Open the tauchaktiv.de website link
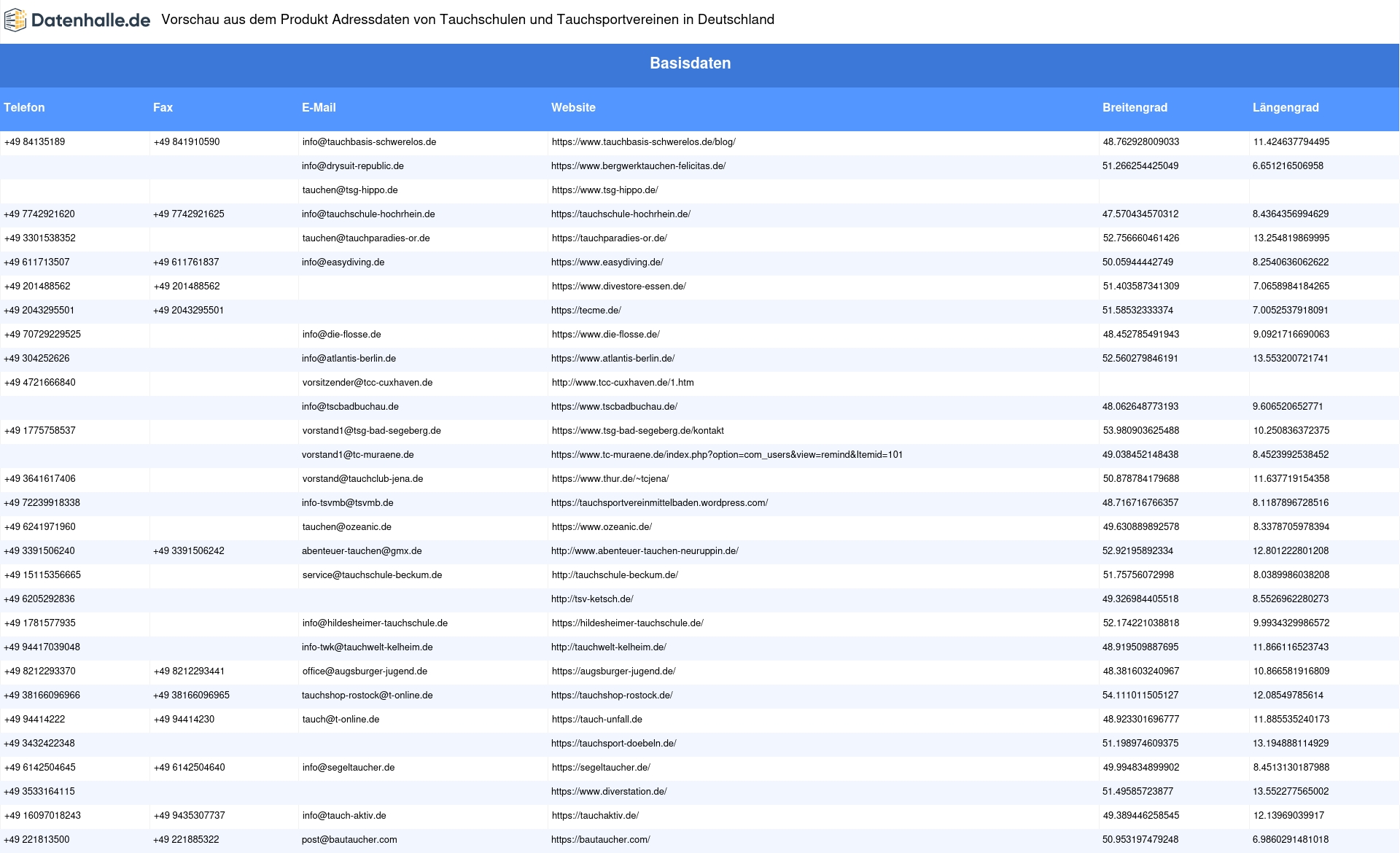1400x853 pixels. (595, 816)
